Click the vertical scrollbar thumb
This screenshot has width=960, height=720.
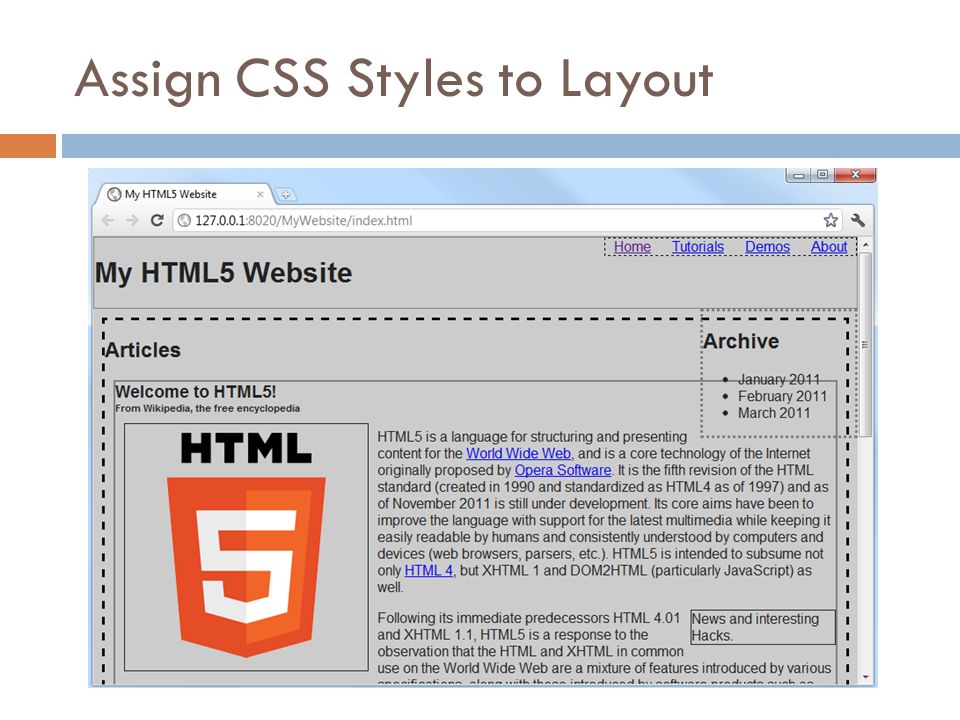866,344
